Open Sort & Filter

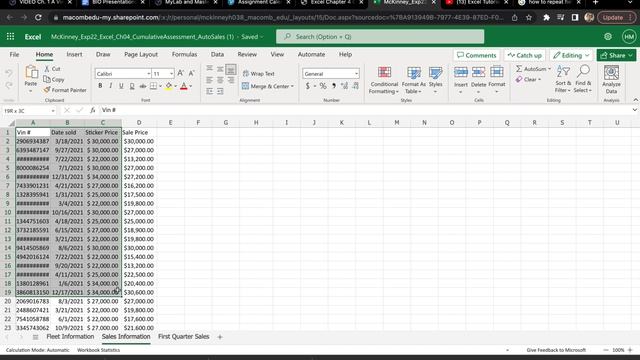[x=563, y=79]
